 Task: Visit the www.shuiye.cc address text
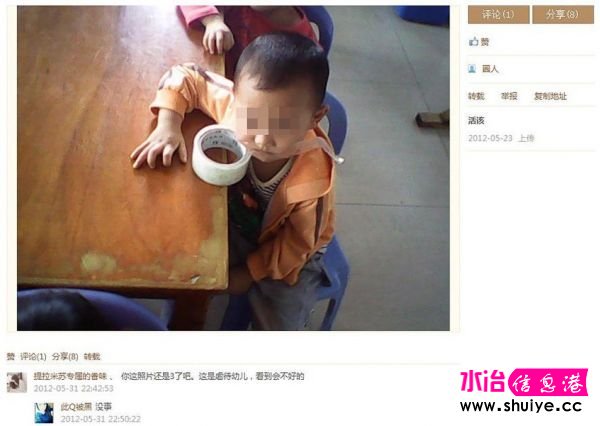click(521, 406)
